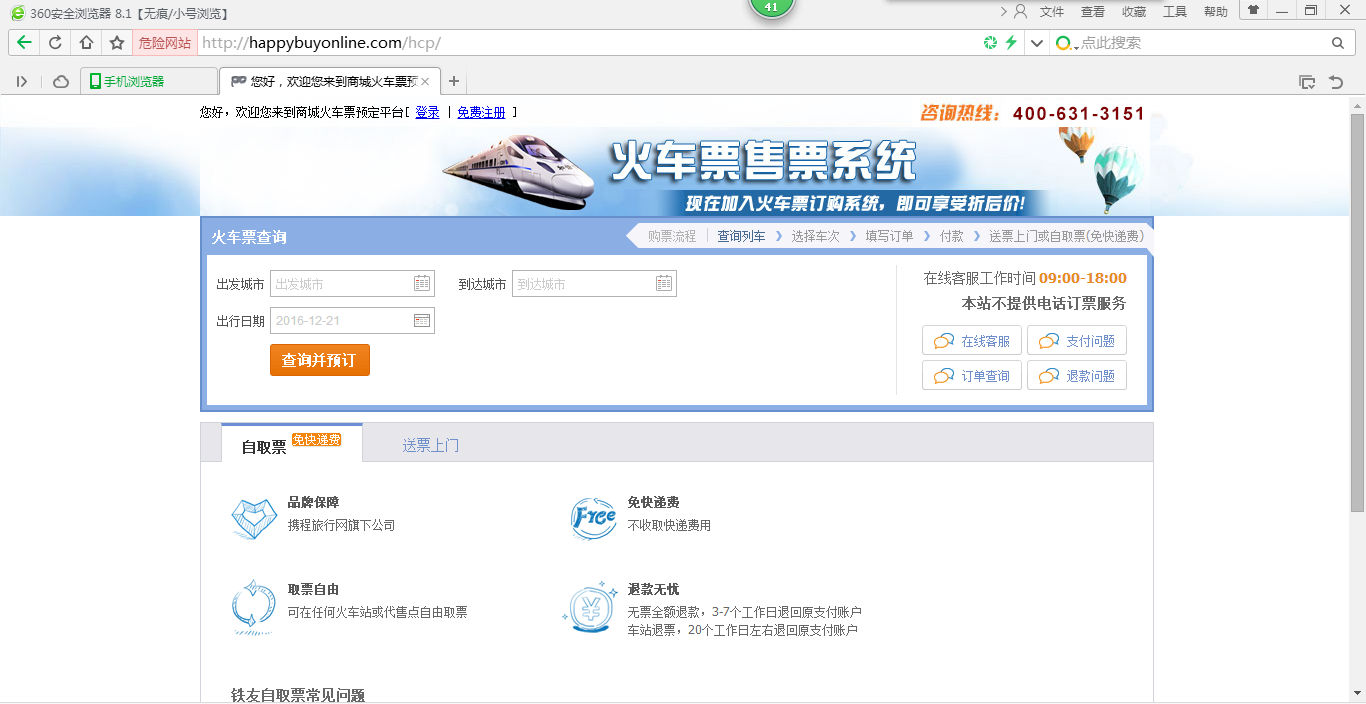
Task: Go back with the browser back arrow
Action: click(24, 43)
